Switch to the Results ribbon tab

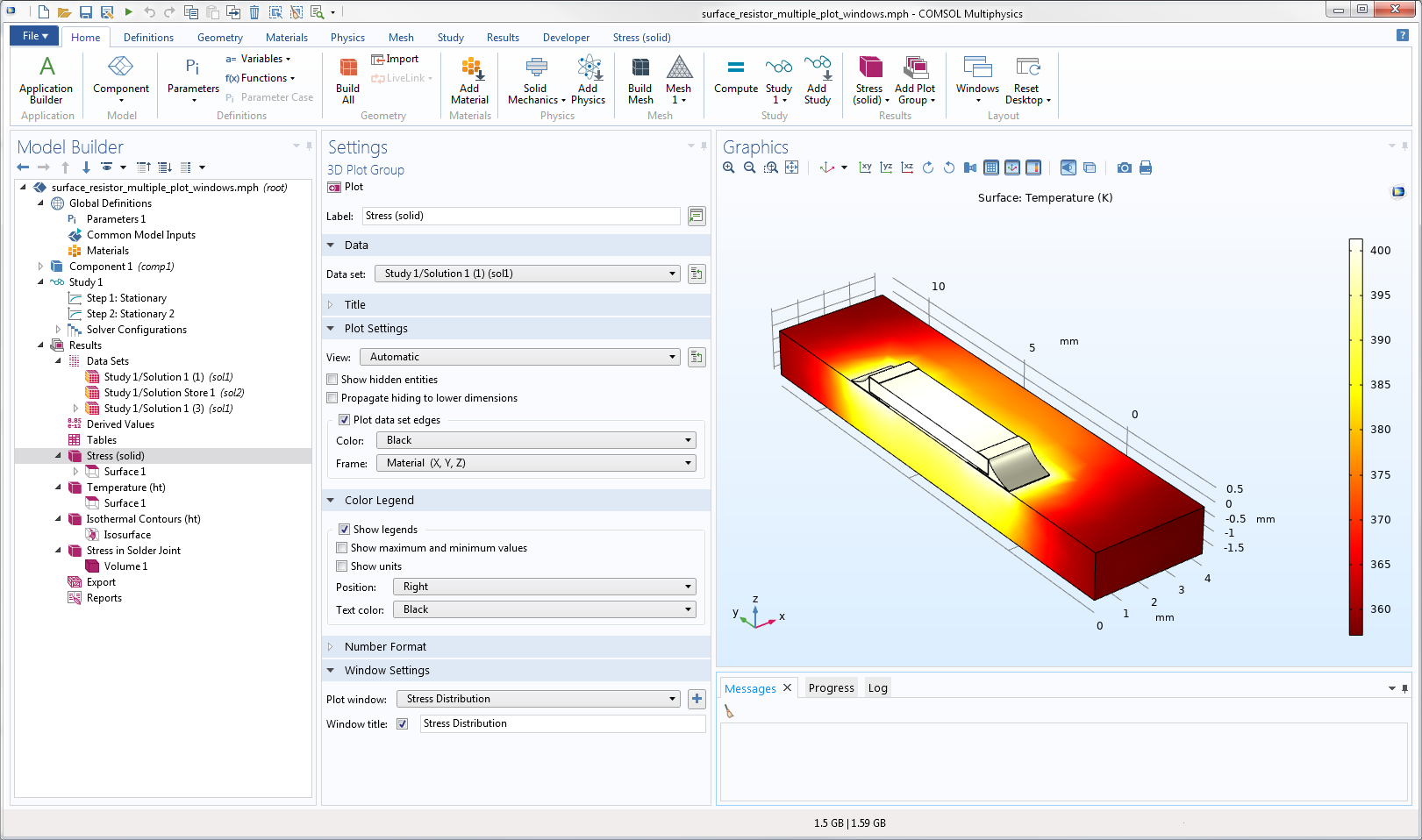click(x=503, y=38)
